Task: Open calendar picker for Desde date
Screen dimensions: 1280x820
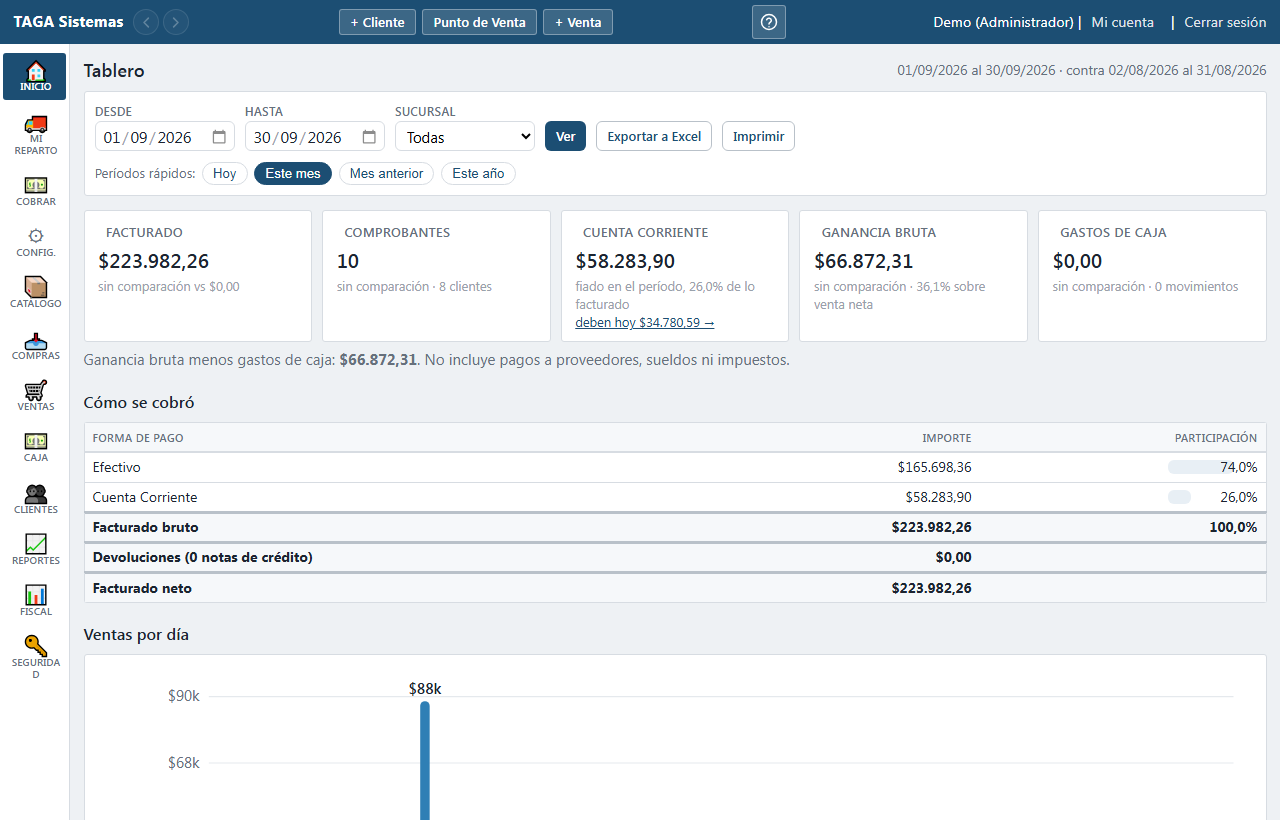Action: click(x=220, y=137)
